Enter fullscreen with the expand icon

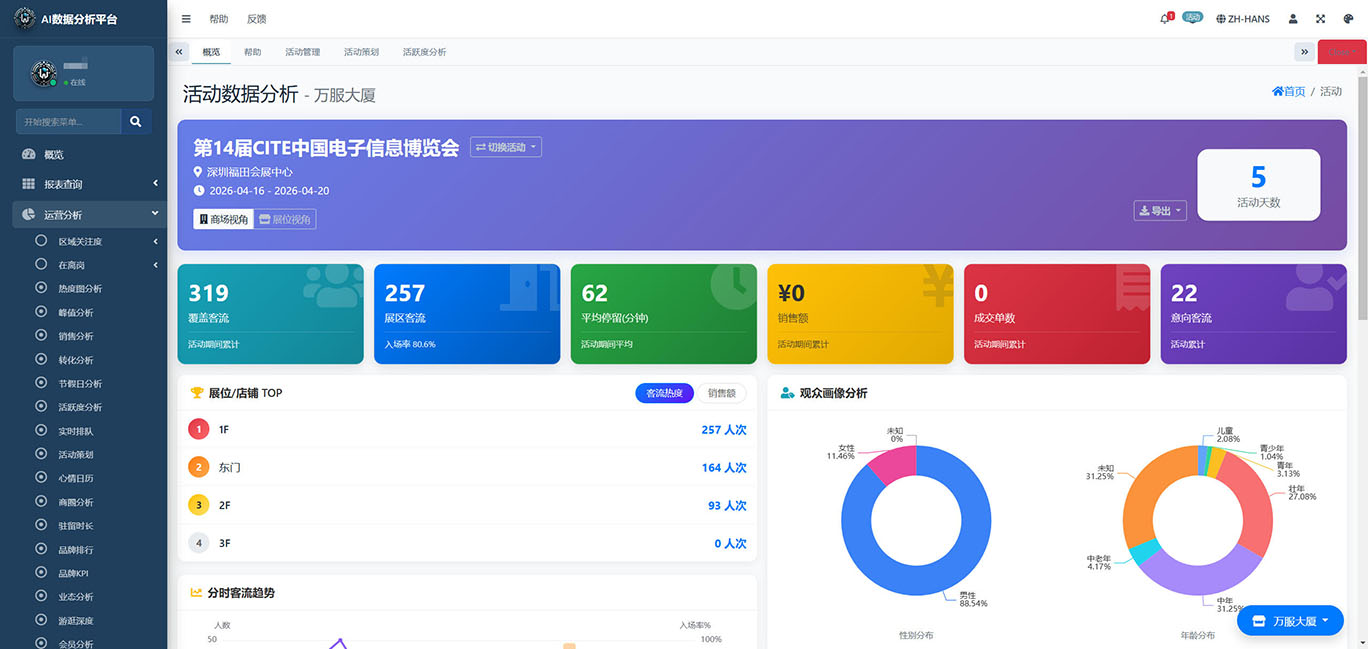coord(1320,19)
